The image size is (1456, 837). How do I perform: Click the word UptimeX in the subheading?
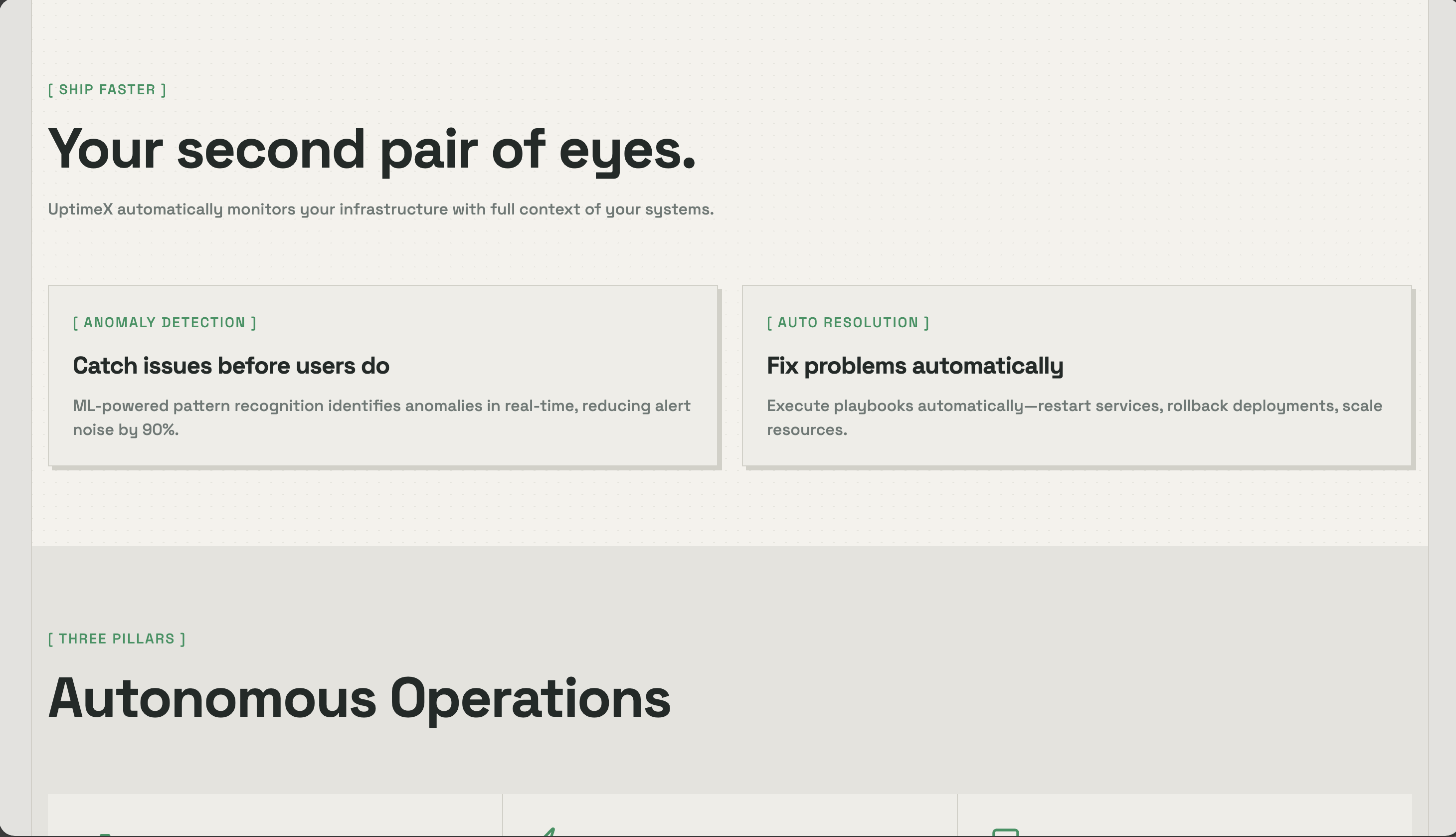(x=80, y=209)
